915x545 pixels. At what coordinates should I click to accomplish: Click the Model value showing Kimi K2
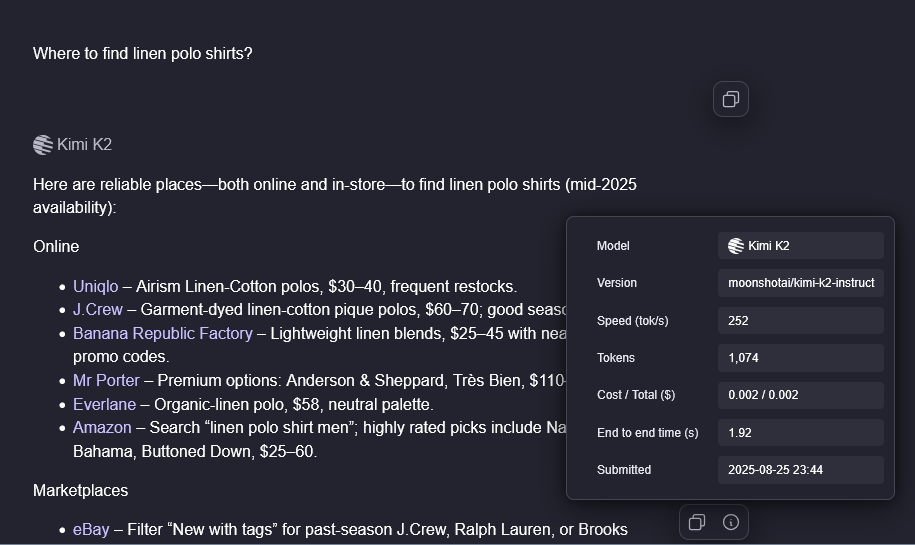(800, 246)
